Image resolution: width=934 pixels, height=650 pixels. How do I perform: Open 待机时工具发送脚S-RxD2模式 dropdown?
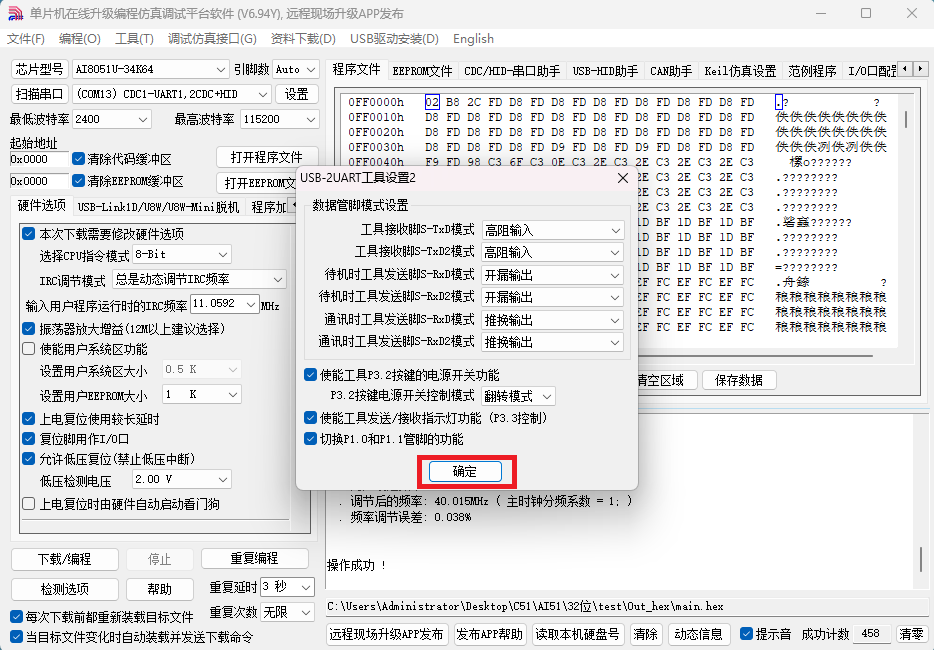(552, 297)
